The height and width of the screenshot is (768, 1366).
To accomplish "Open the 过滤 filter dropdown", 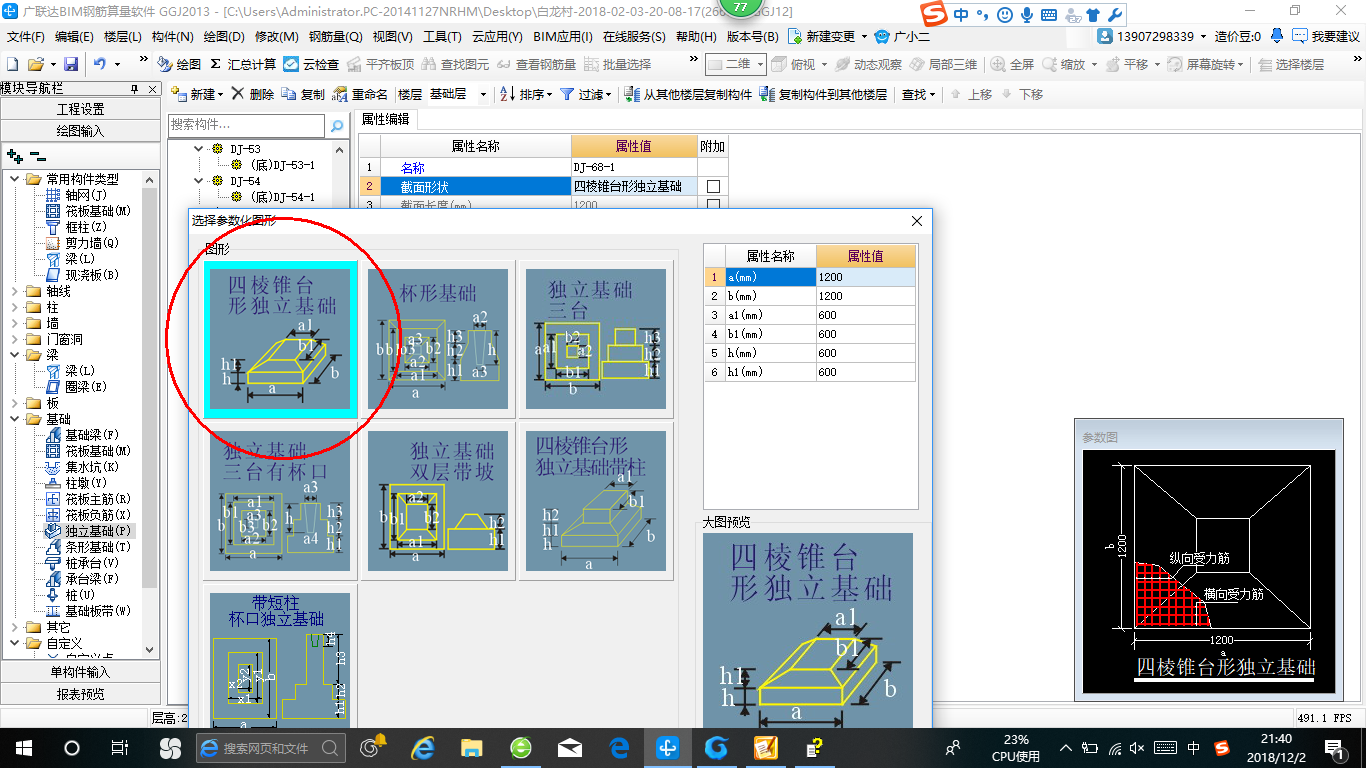I will pyautogui.click(x=586, y=94).
